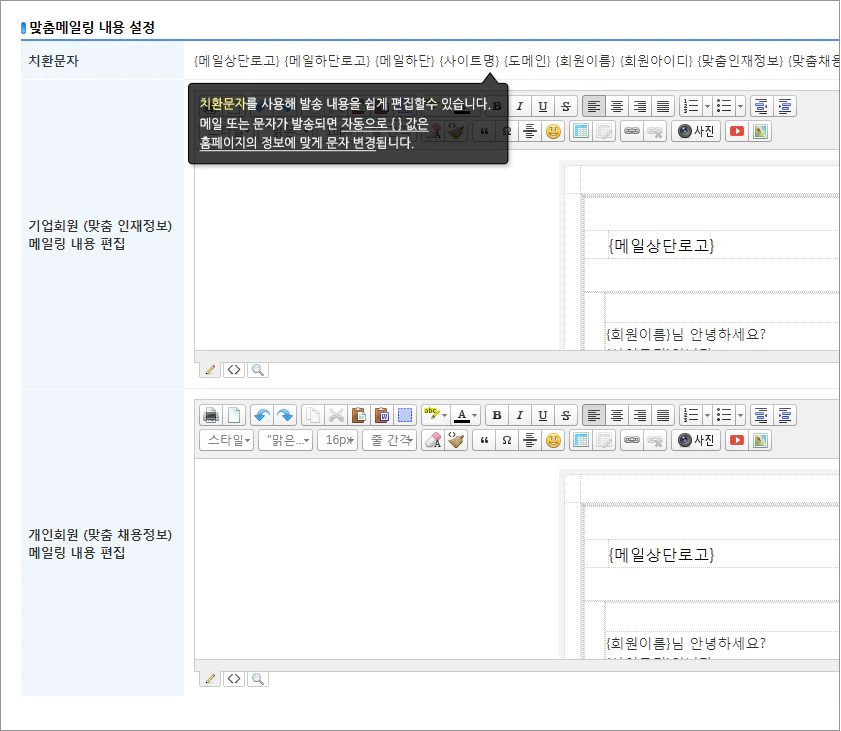Viewport: 841px width, 731px height.
Task: Switch to HTML source view tab
Action: [x=234, y=678]
